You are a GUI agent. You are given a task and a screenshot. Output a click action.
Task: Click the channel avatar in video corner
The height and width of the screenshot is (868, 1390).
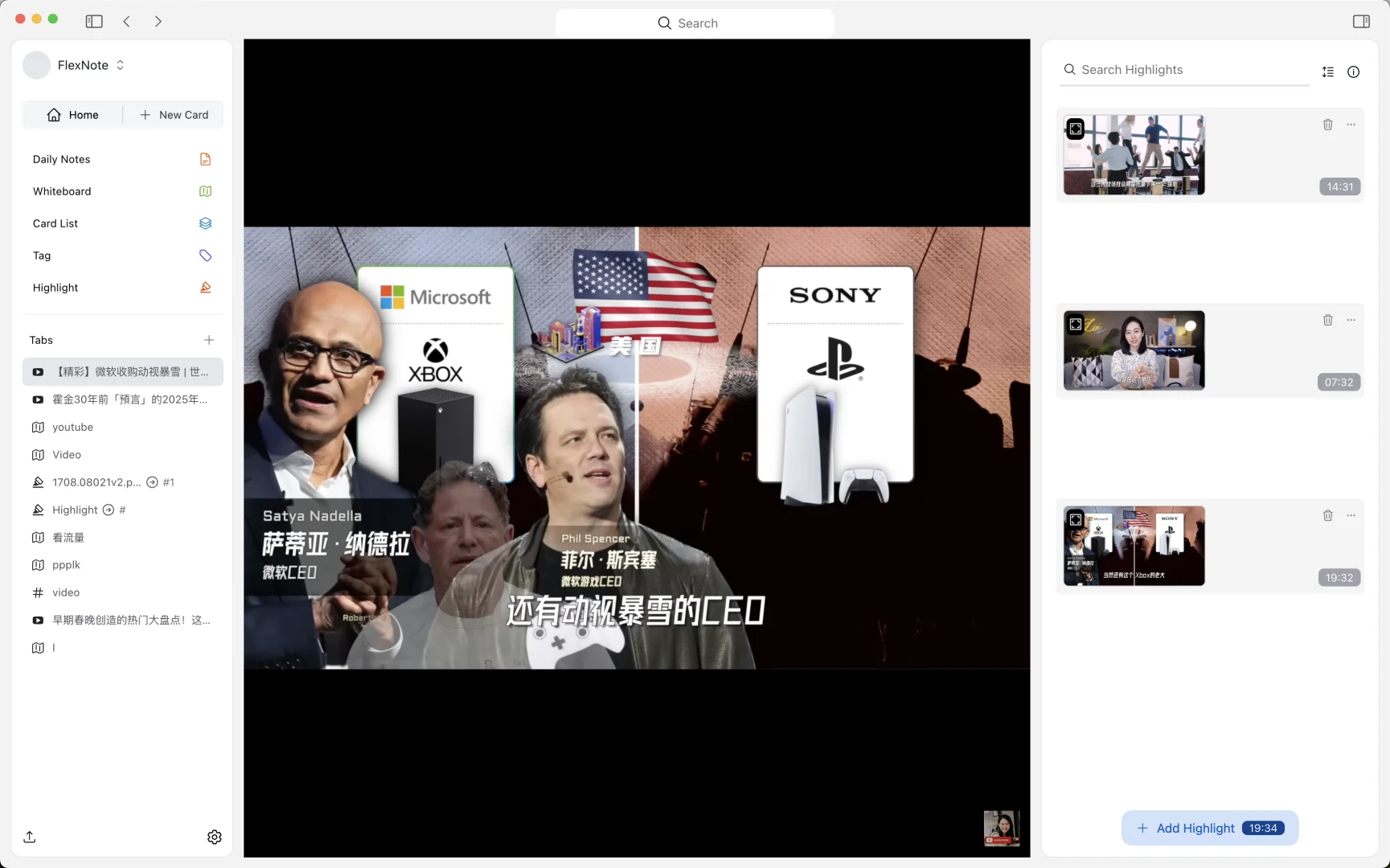[1002, 828]
